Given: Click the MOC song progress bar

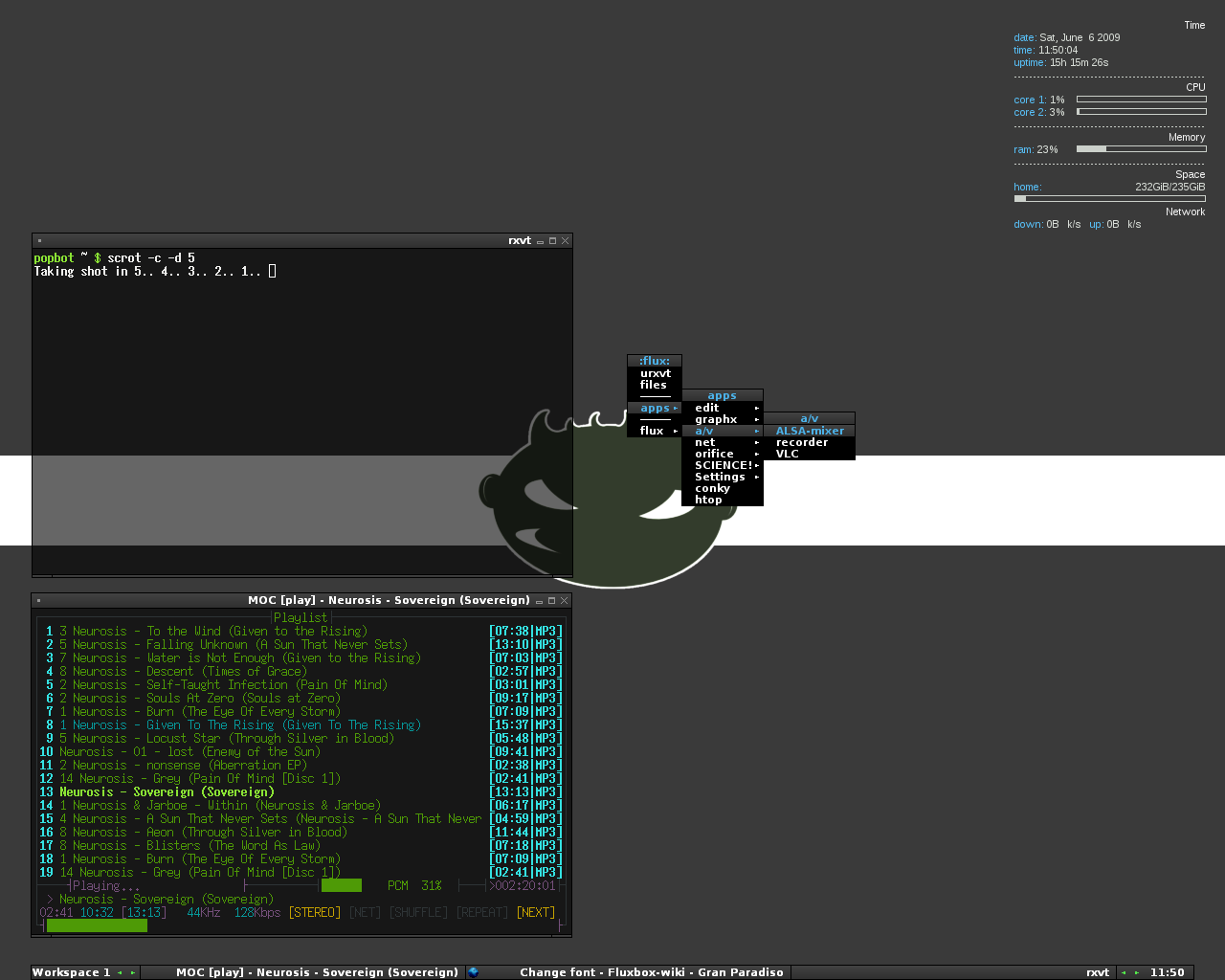Looking at the screenshot, I should click(x=301, y=925).
